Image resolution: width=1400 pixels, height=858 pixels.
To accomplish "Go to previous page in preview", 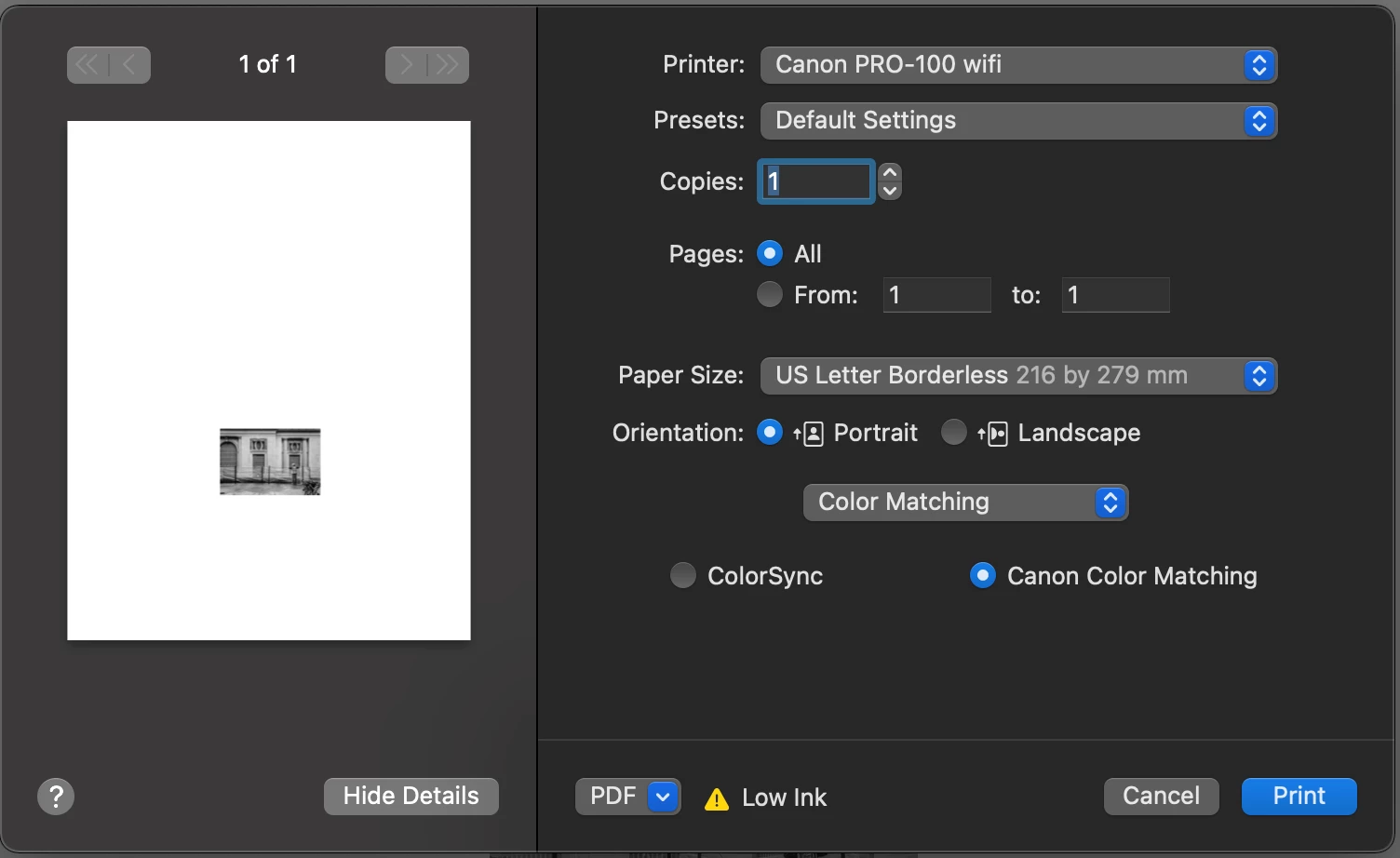I will (x=130, y=65).
